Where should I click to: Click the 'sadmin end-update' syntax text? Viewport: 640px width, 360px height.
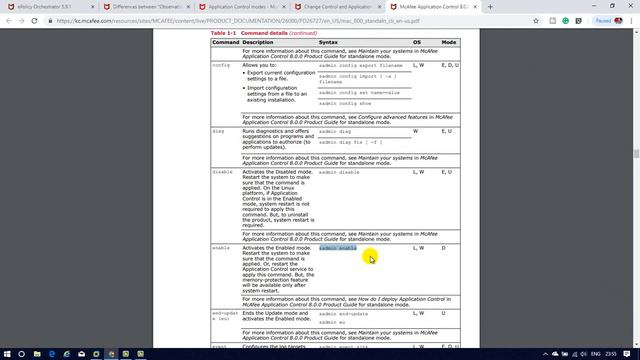click(343, 314)
